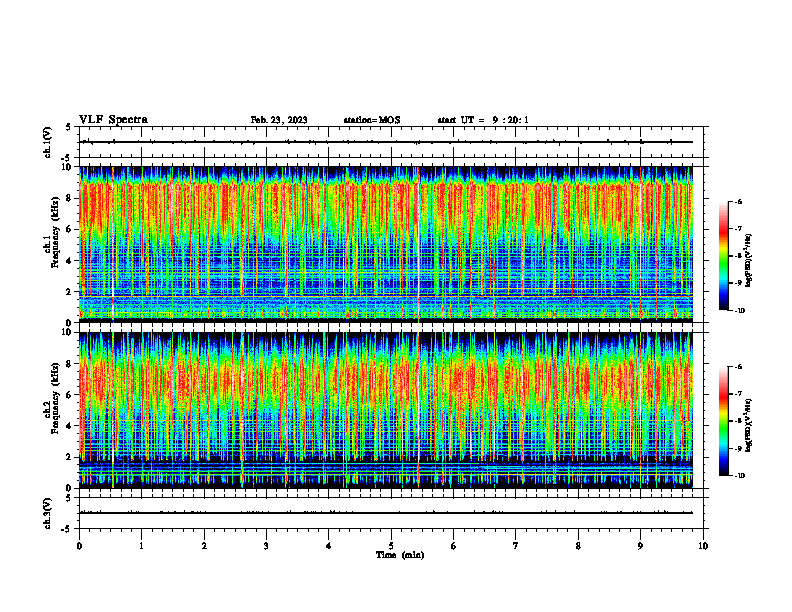792x612 pixels.
Task: Click the "VLF Spectra" plot title
Action: pos(113,120)
